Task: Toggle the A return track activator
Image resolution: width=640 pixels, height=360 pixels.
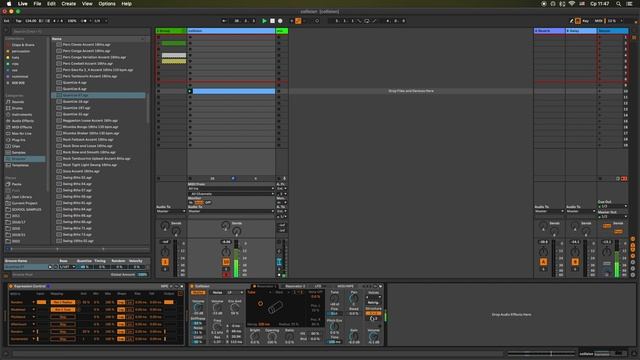Action: pyautogui.click(x=543, y=262)
